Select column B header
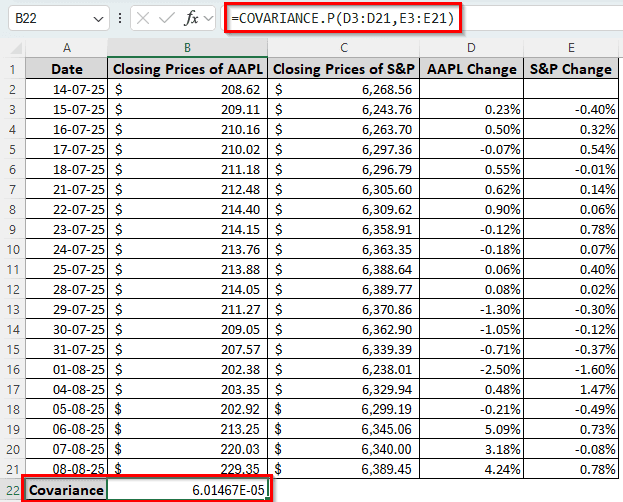Image resolution: width=623 pixels, height=502 pixels. point(187,48)
